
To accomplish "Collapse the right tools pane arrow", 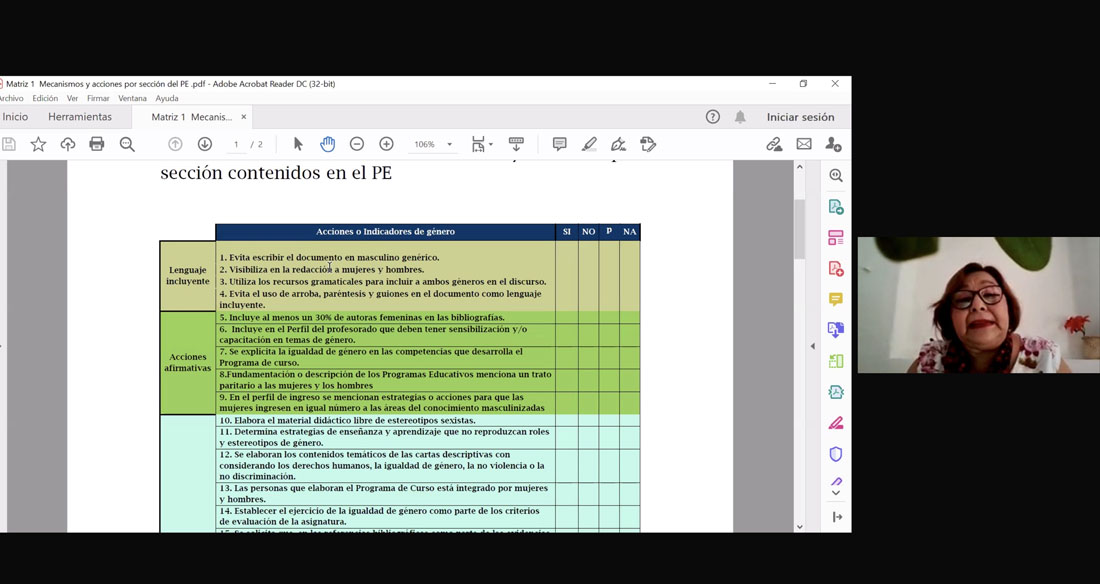I will coord(812,346).
